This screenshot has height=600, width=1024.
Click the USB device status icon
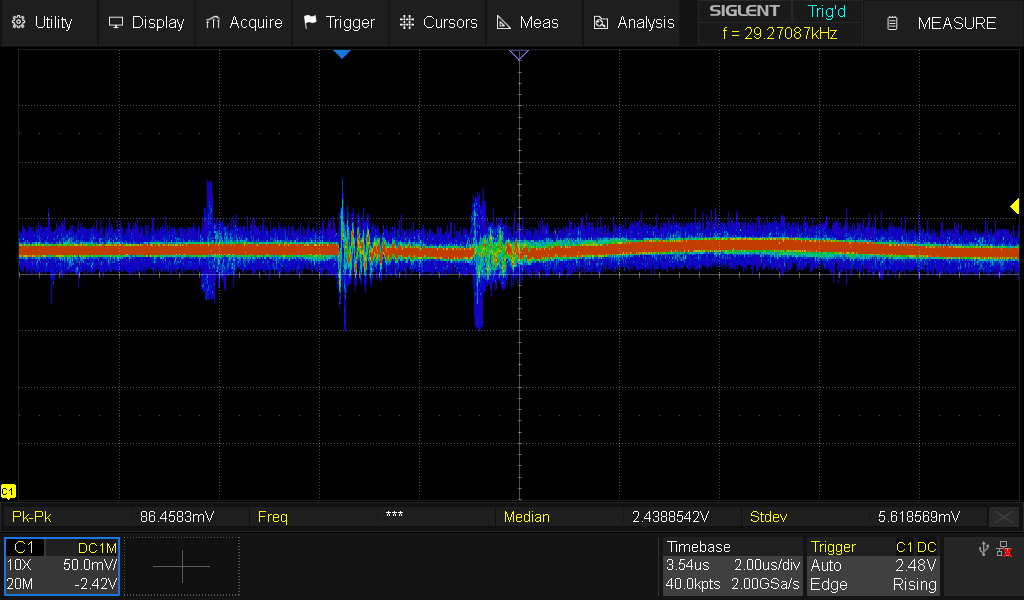(x=984, y=549)
